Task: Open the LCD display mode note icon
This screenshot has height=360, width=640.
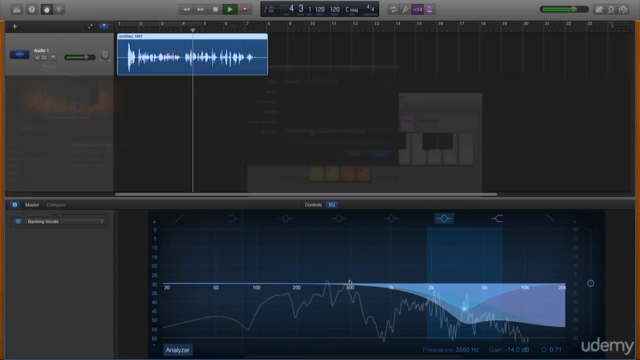Action: point(269,9)
